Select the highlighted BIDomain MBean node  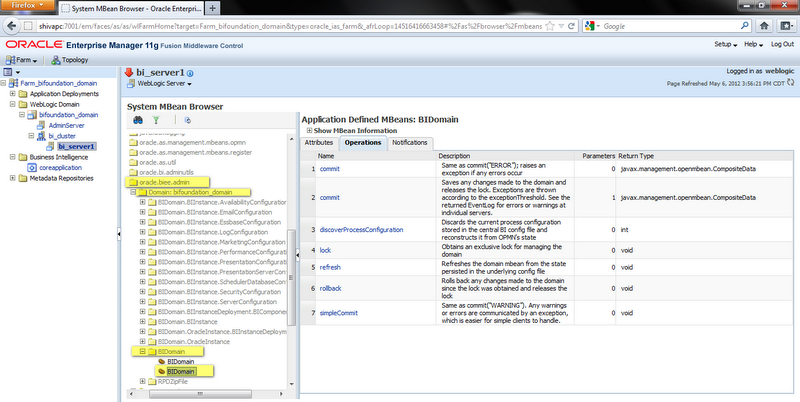pyautogui.click(x=179, y=371)
